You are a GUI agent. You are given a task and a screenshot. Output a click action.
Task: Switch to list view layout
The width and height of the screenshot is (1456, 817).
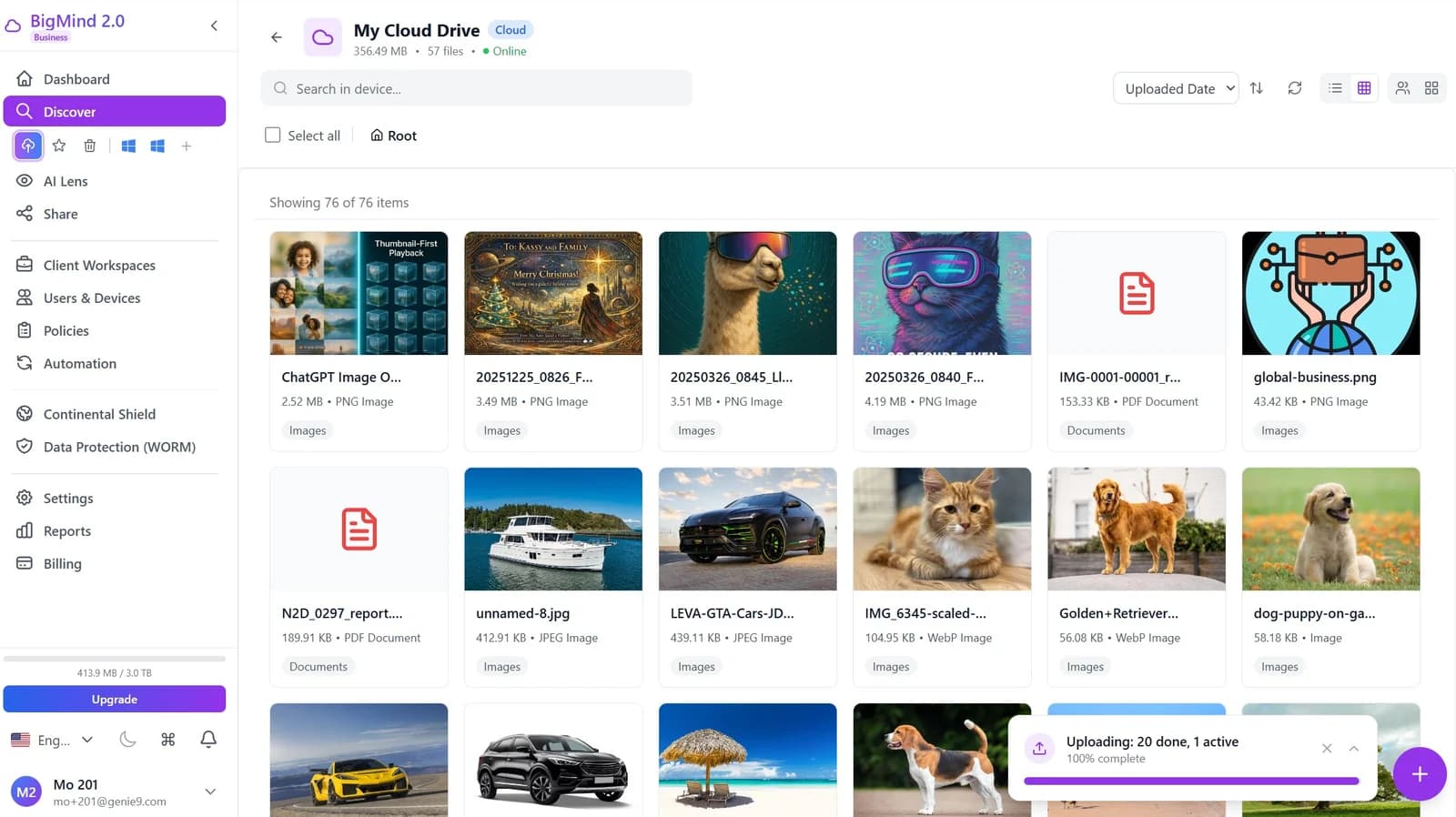1335,88
